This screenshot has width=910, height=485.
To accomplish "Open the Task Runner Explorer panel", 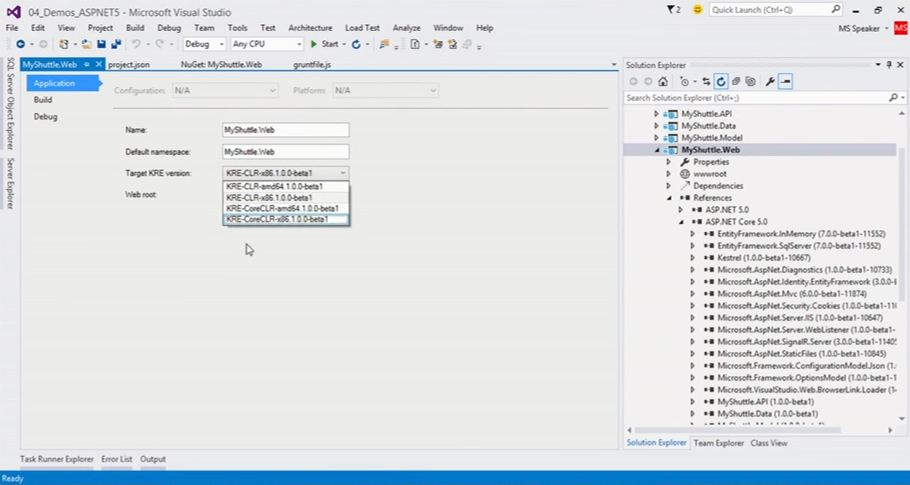I will (x=57, y=459).
